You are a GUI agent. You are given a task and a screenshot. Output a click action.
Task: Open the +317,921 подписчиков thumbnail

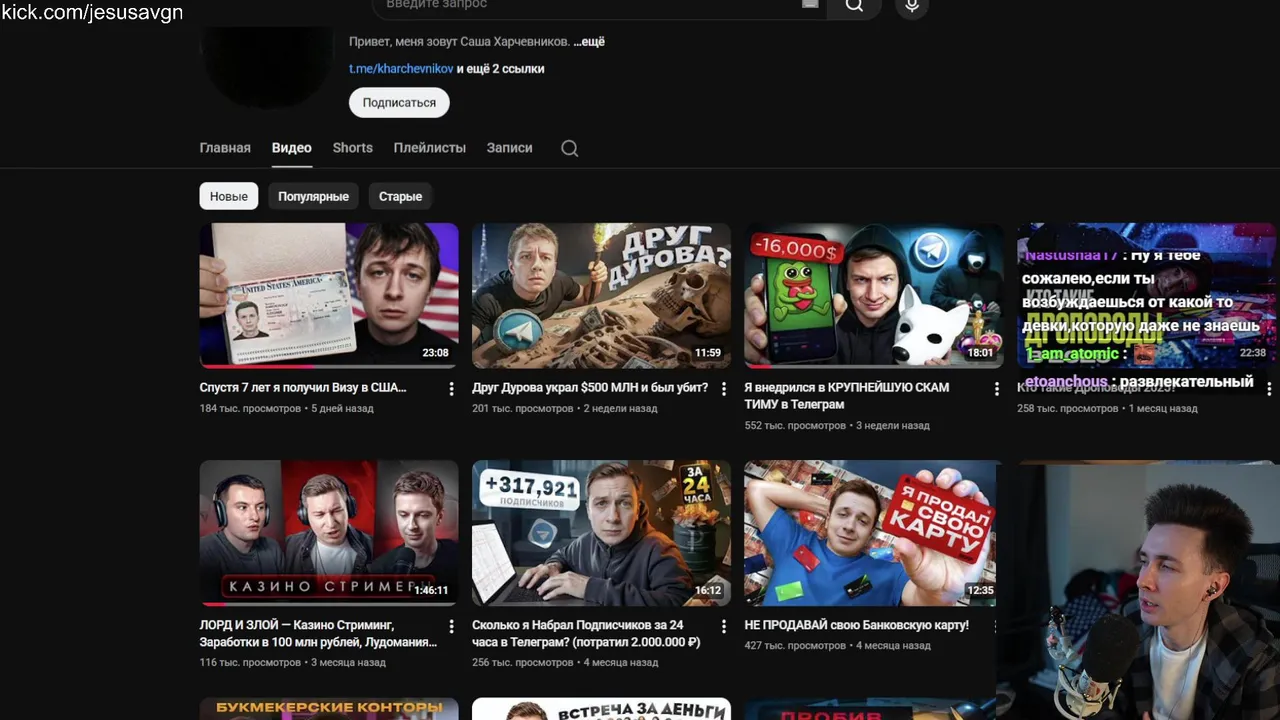[x=601, y=533]
